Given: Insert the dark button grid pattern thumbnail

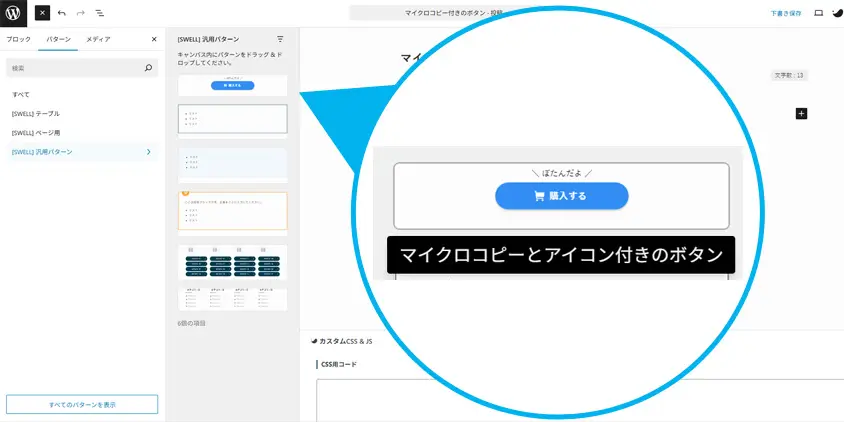Looking at the screenshot, I should (x=233, y=263).
